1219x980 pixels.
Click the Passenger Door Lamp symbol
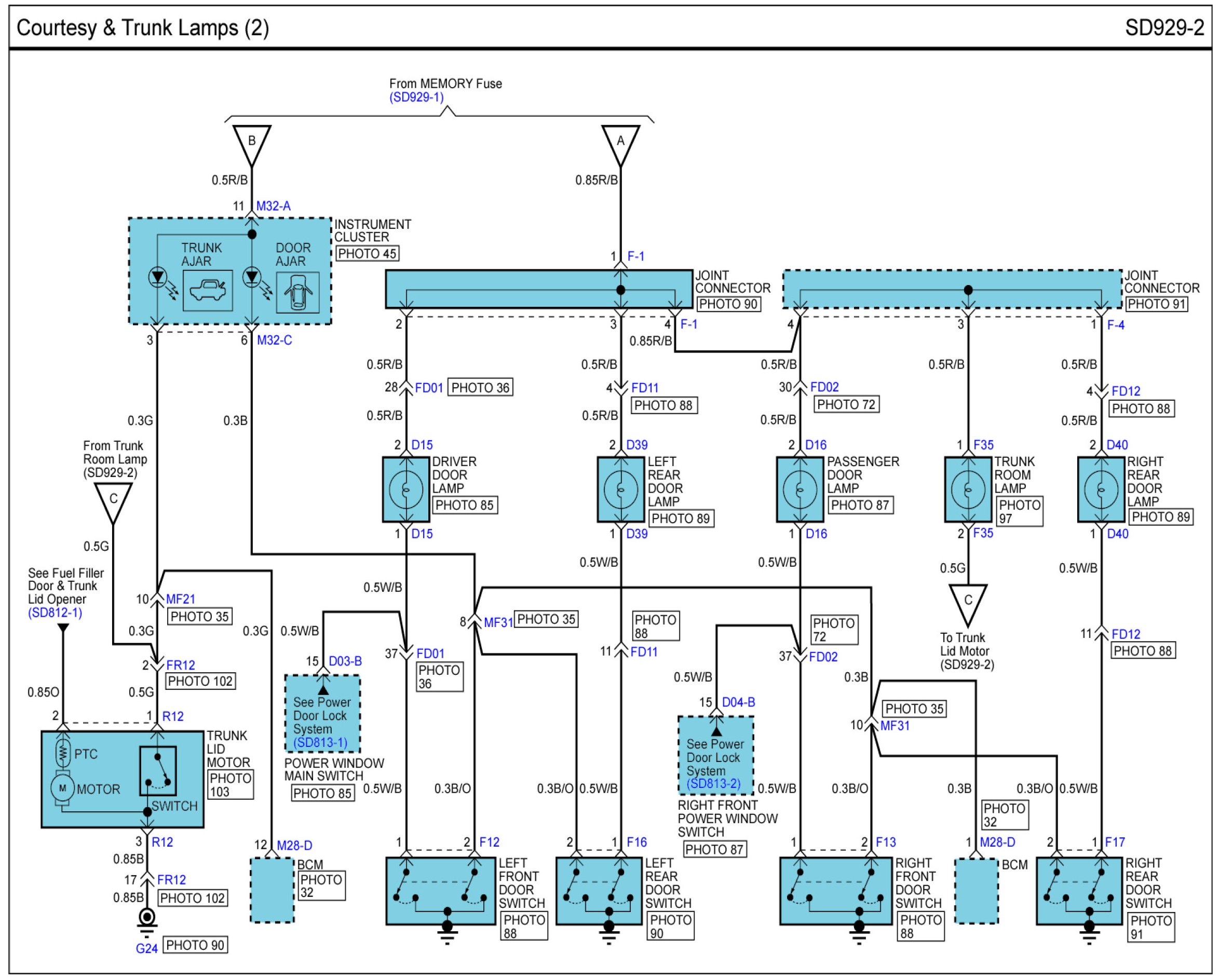point(800,489)
